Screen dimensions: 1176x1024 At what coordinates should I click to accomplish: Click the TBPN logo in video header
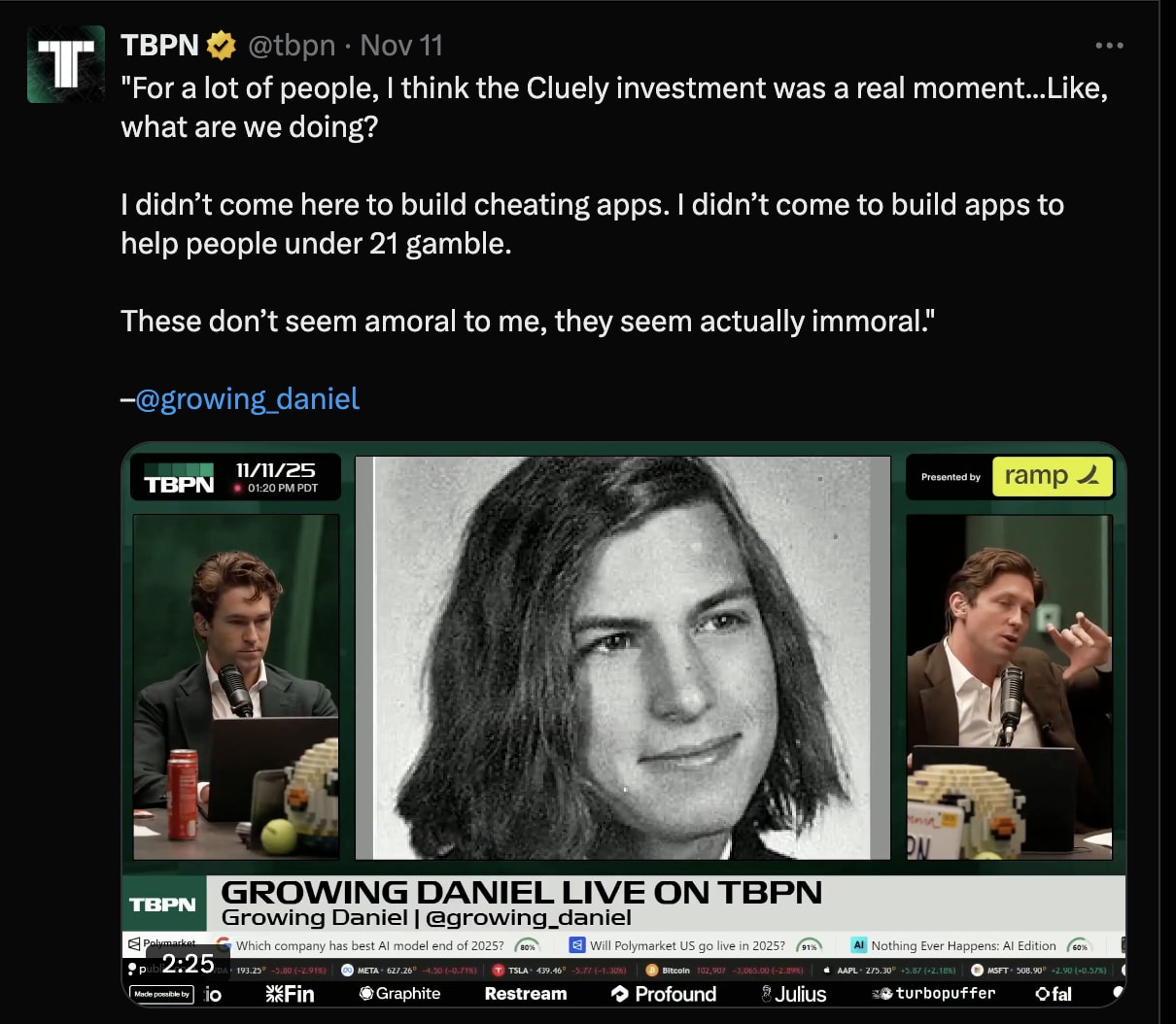tap(179, 478)
